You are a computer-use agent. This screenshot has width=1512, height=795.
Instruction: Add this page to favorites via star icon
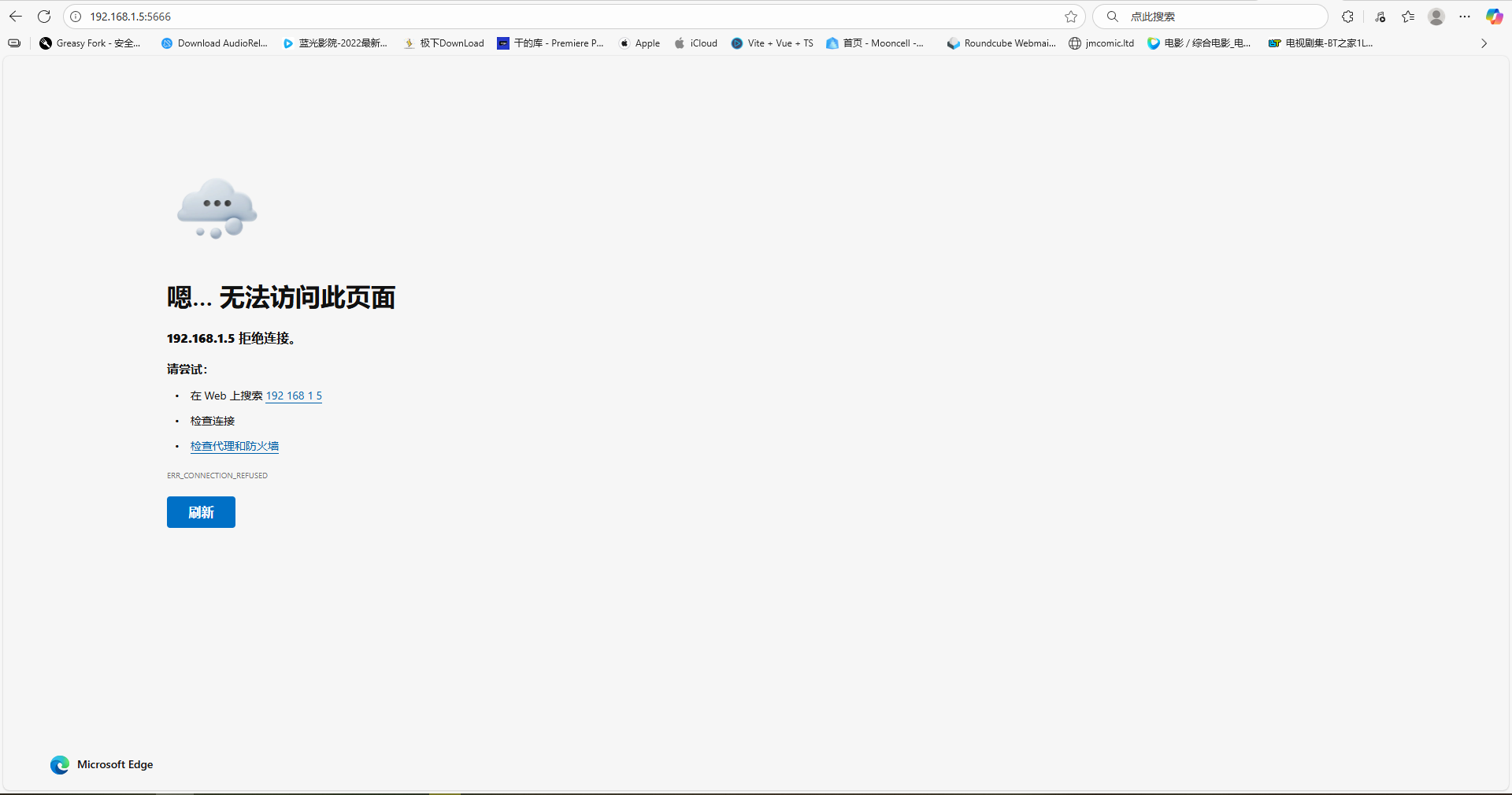pos(1070,17)
